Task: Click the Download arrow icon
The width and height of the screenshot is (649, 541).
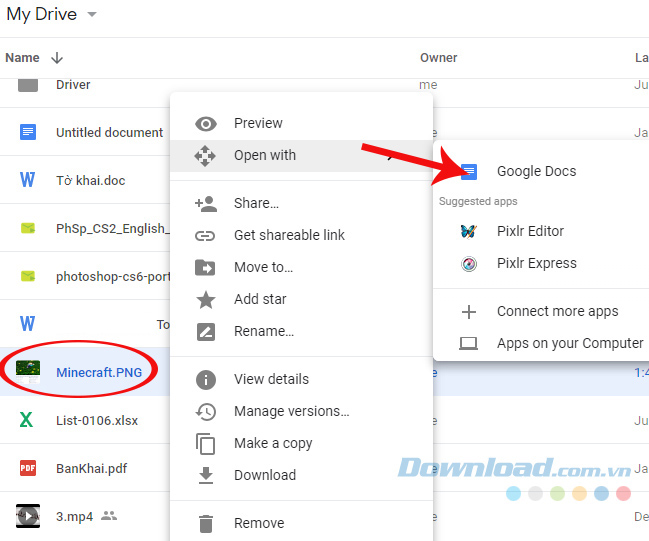Action: tap(206, 475)
